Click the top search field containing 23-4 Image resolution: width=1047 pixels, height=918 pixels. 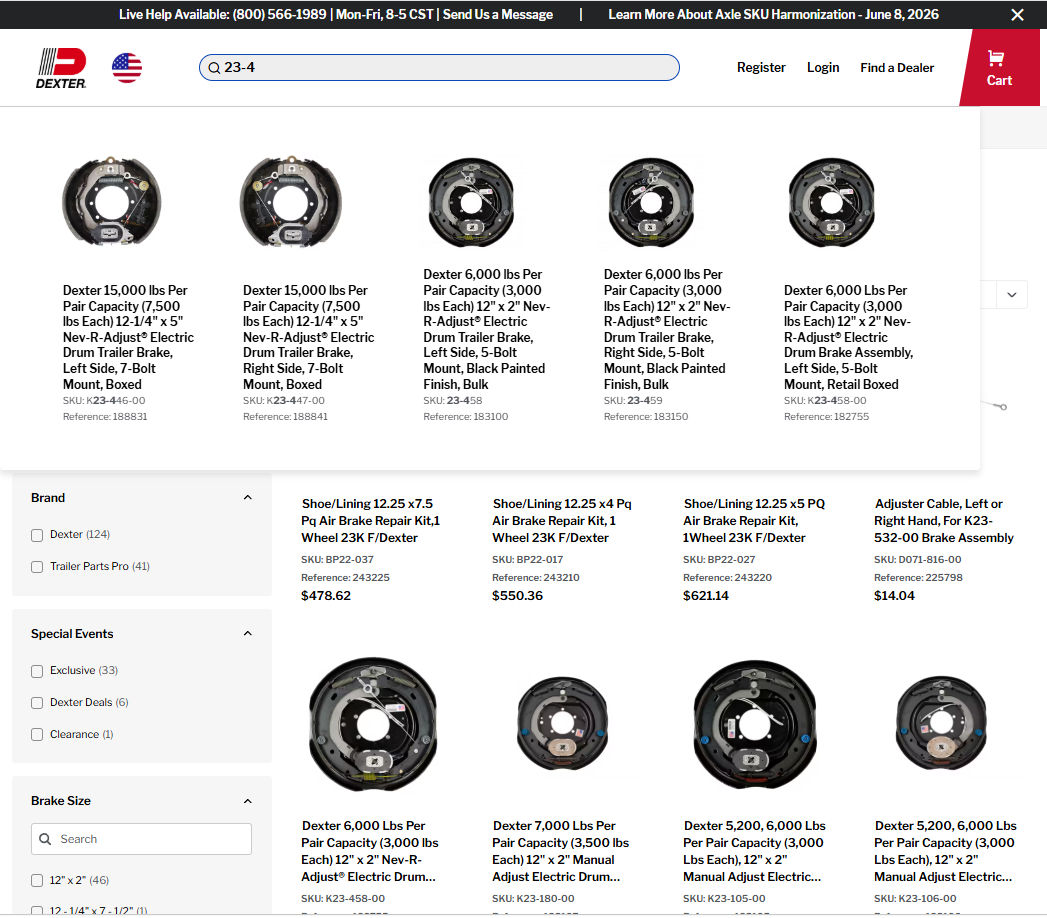tap(439, 67)
